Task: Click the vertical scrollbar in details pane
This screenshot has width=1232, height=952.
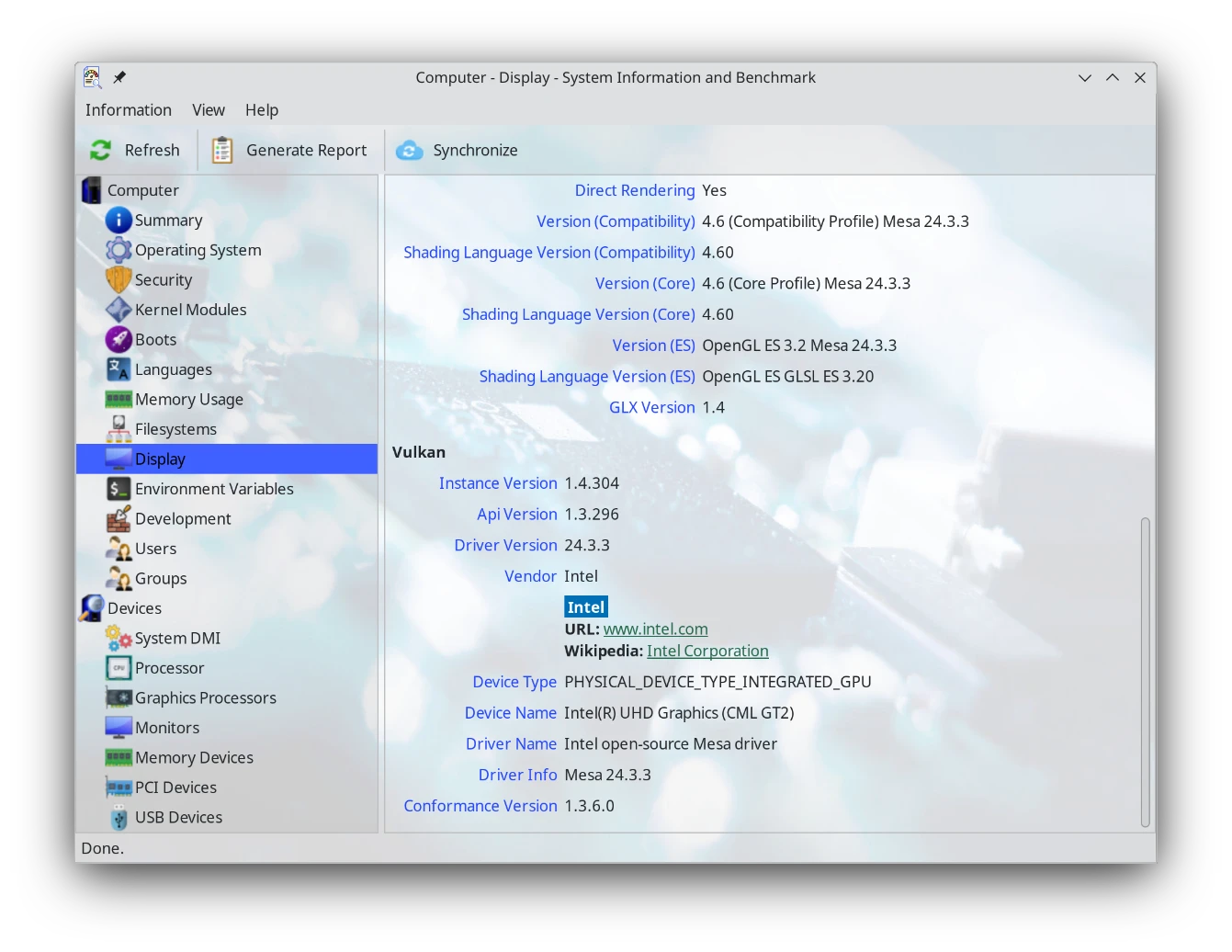Action: click(1145, 671)
